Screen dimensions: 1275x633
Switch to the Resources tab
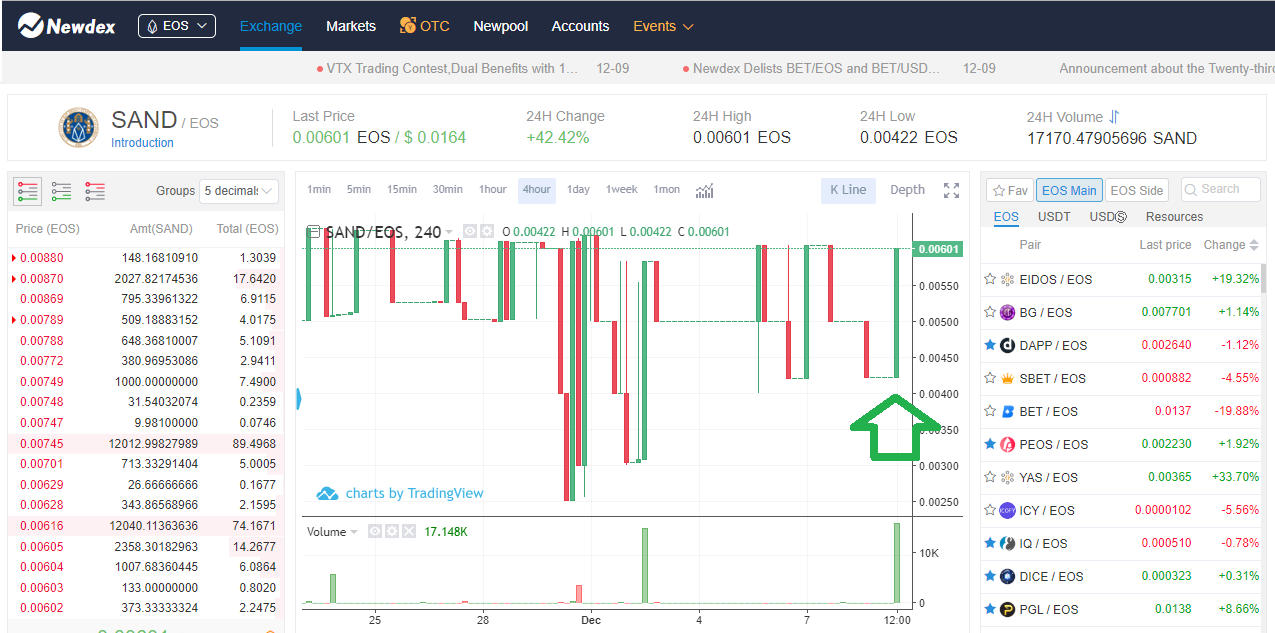point(1174,216)
